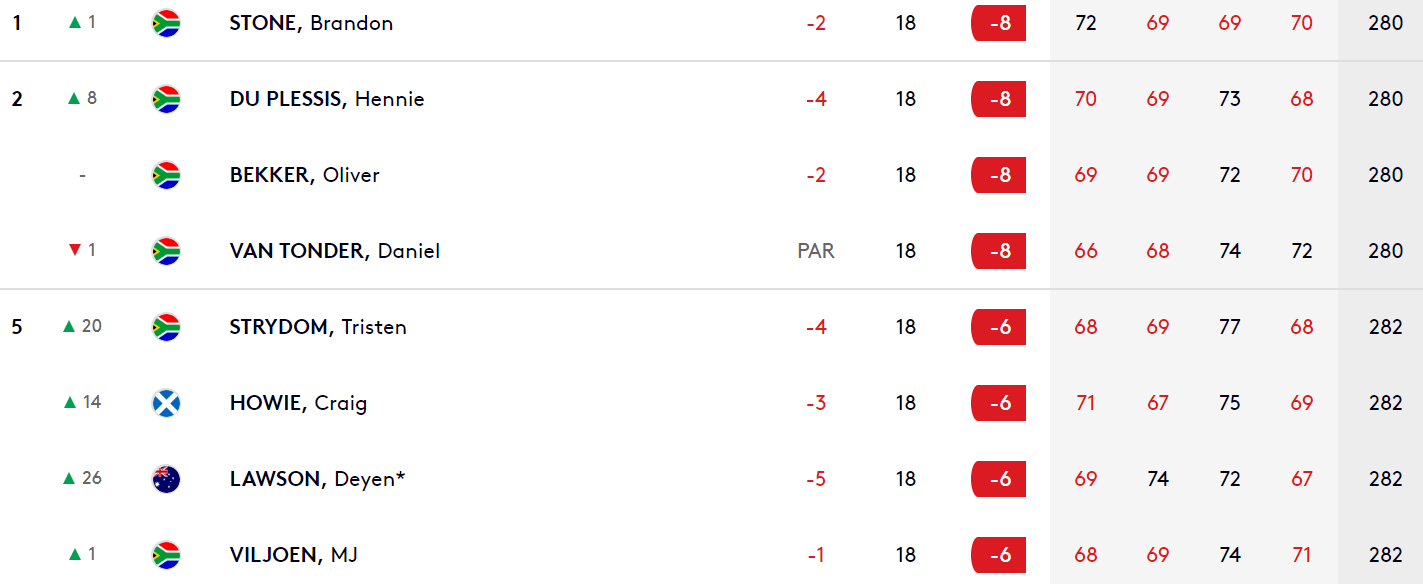Select the STRYDOM, Tristen name link
Image resolution: width=1423 pixels, height=584 pixels.
[318, 327]
